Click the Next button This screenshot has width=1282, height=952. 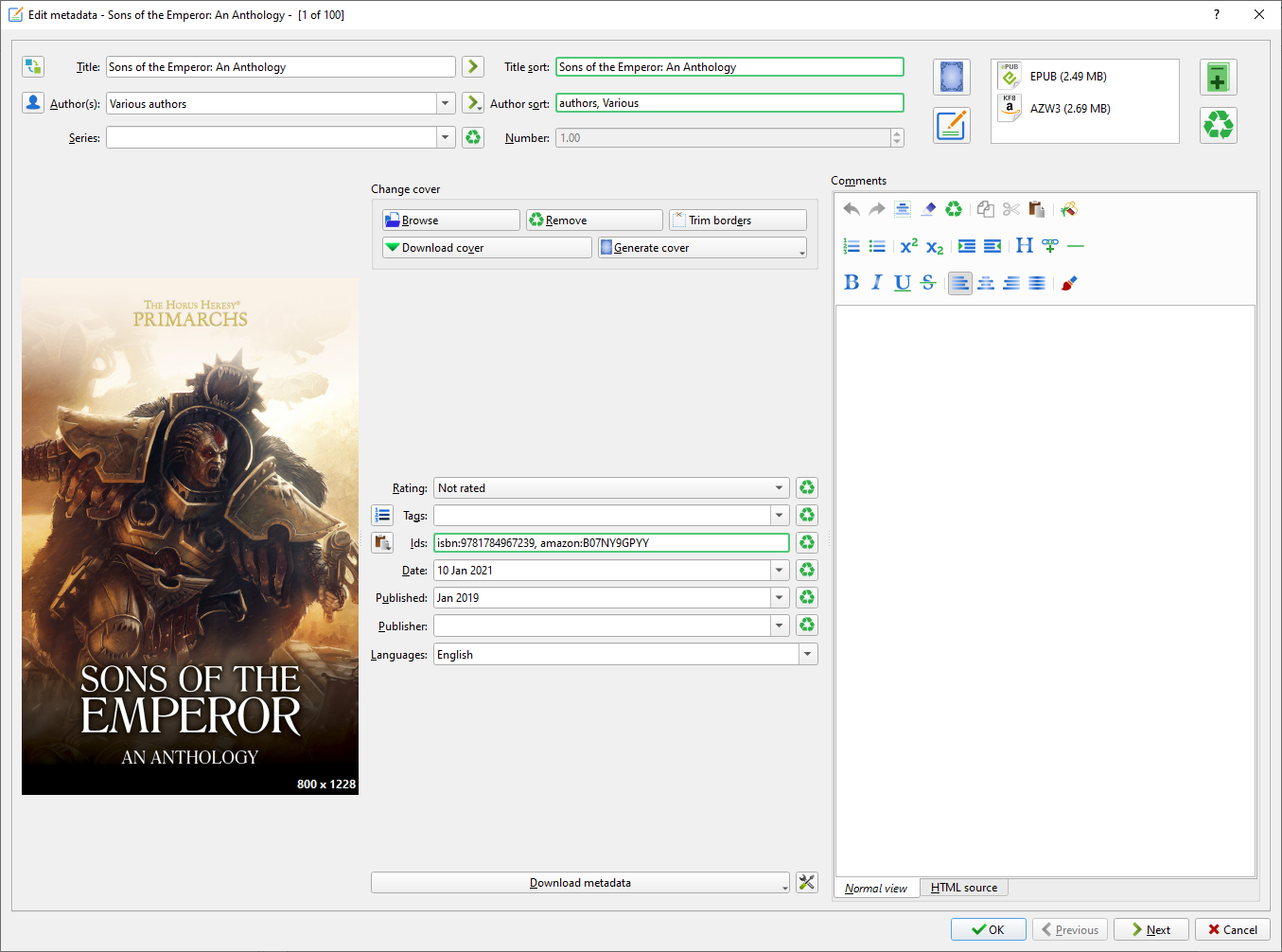(x=1150, y=929)
